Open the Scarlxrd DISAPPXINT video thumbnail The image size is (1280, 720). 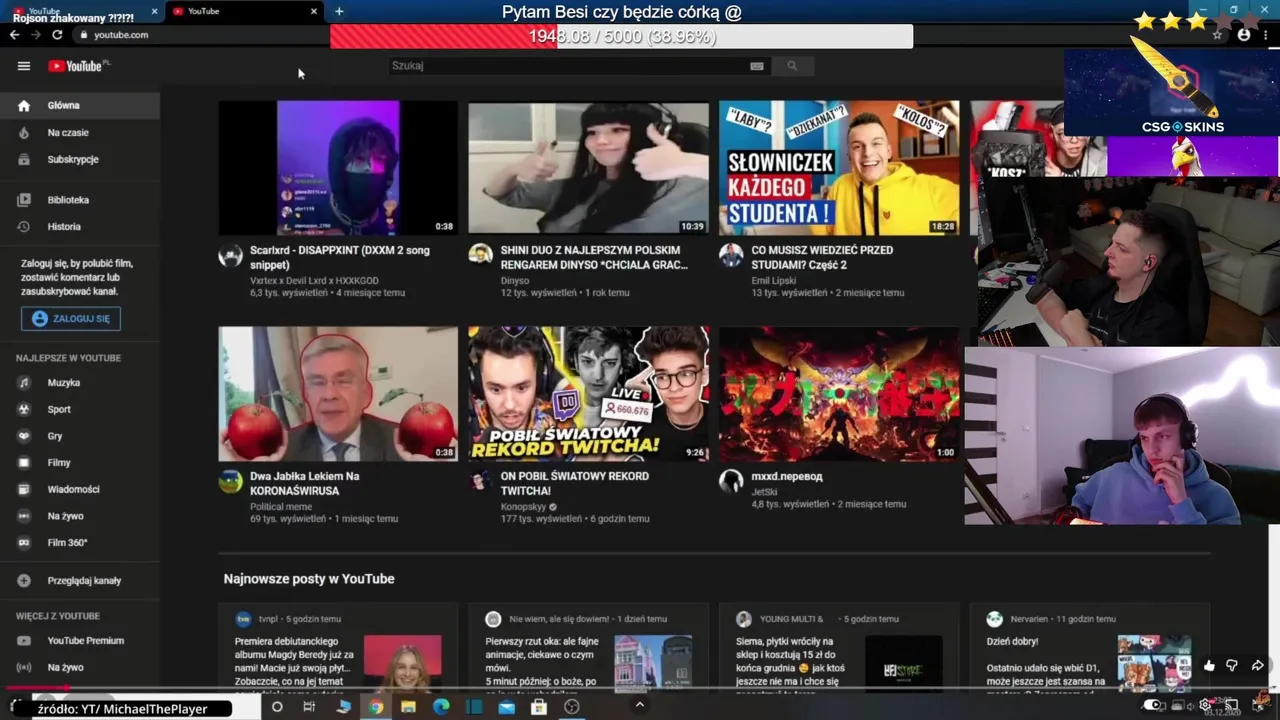click(338, 167)
